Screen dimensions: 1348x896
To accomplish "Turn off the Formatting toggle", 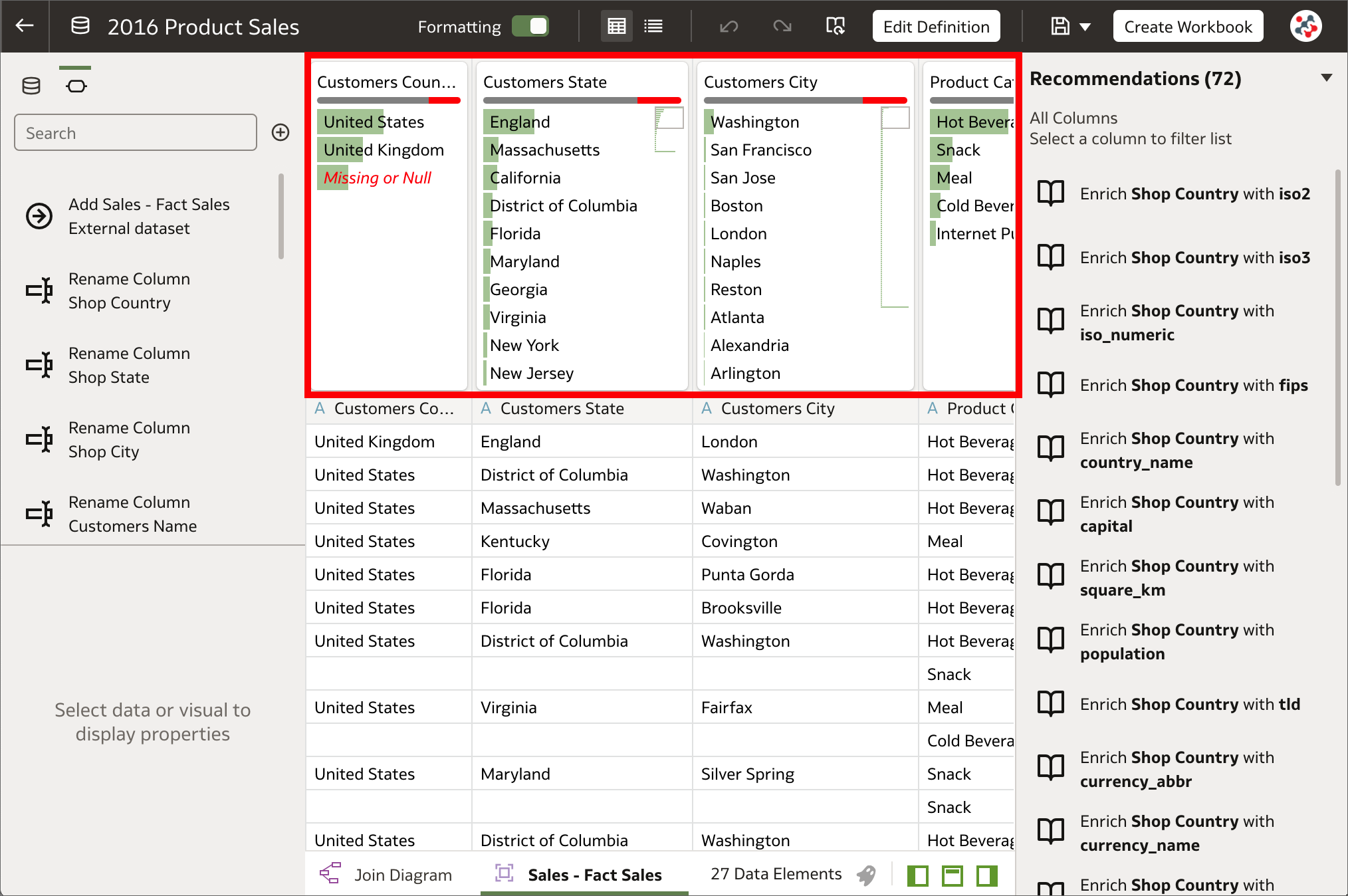I will click(530, 26).
